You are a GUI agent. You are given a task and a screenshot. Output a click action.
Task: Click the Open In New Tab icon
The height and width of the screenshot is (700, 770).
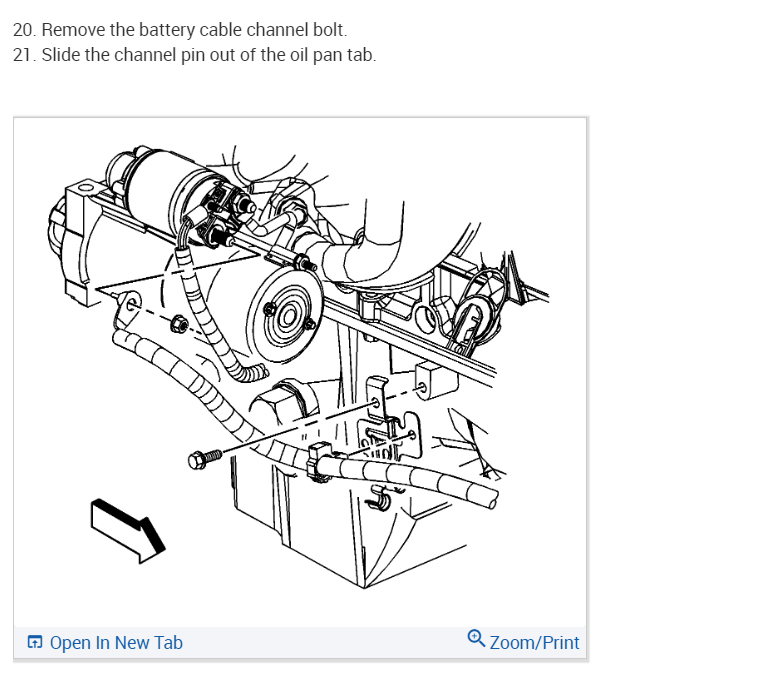[35, 642]
